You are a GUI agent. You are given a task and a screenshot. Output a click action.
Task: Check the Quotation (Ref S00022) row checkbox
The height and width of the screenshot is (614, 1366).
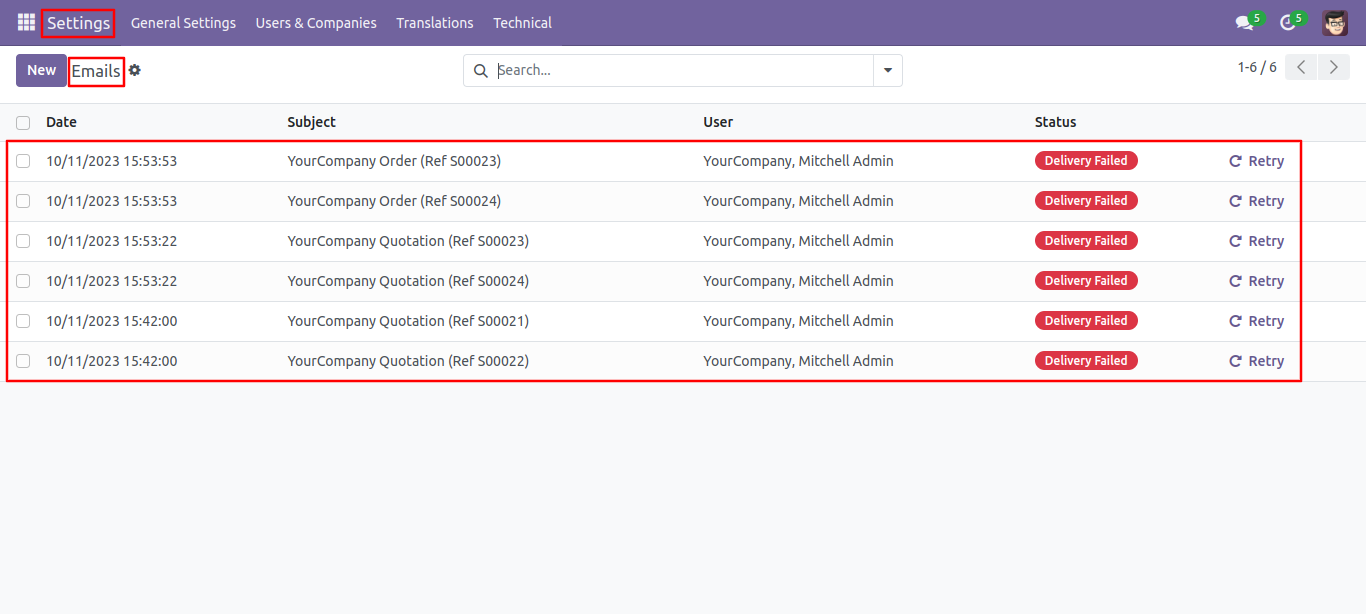pos(23,361)
